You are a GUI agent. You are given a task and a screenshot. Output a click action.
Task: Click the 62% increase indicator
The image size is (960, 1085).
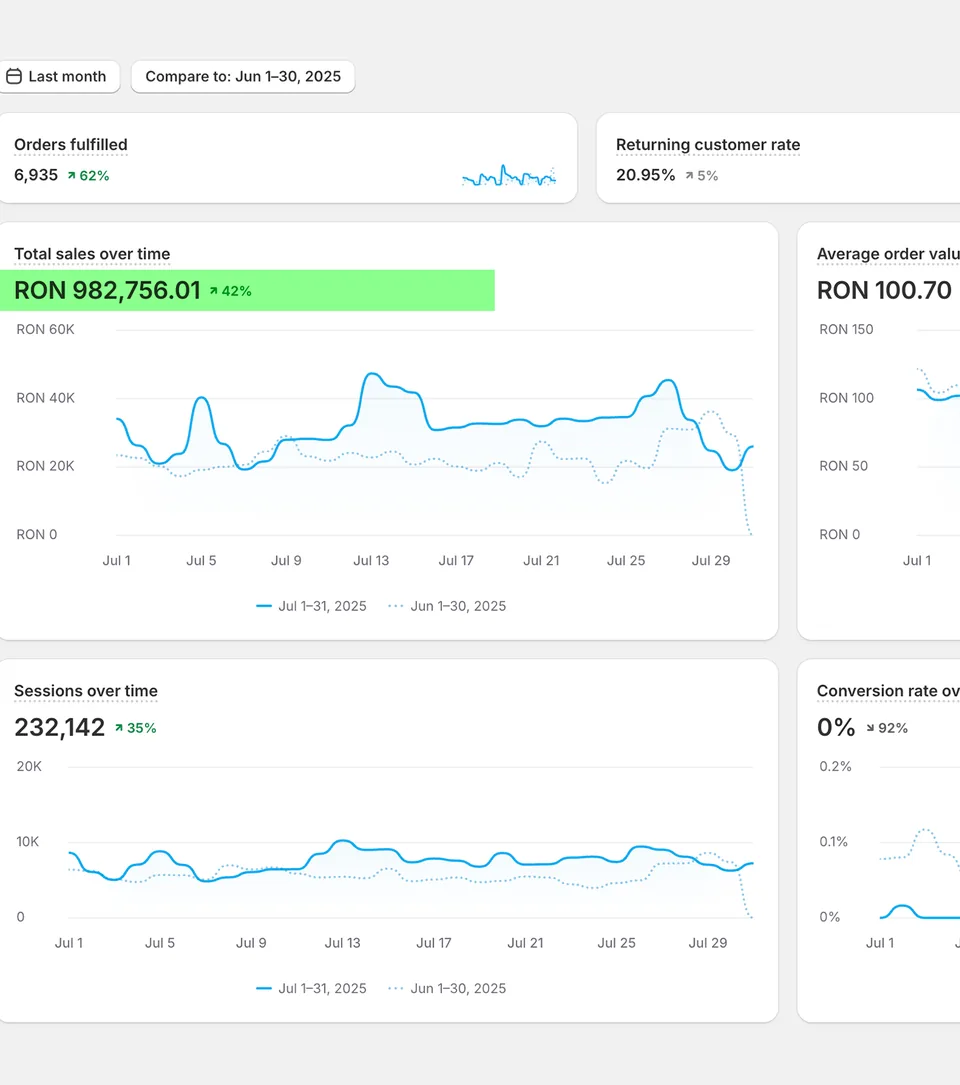click(89, 176)
